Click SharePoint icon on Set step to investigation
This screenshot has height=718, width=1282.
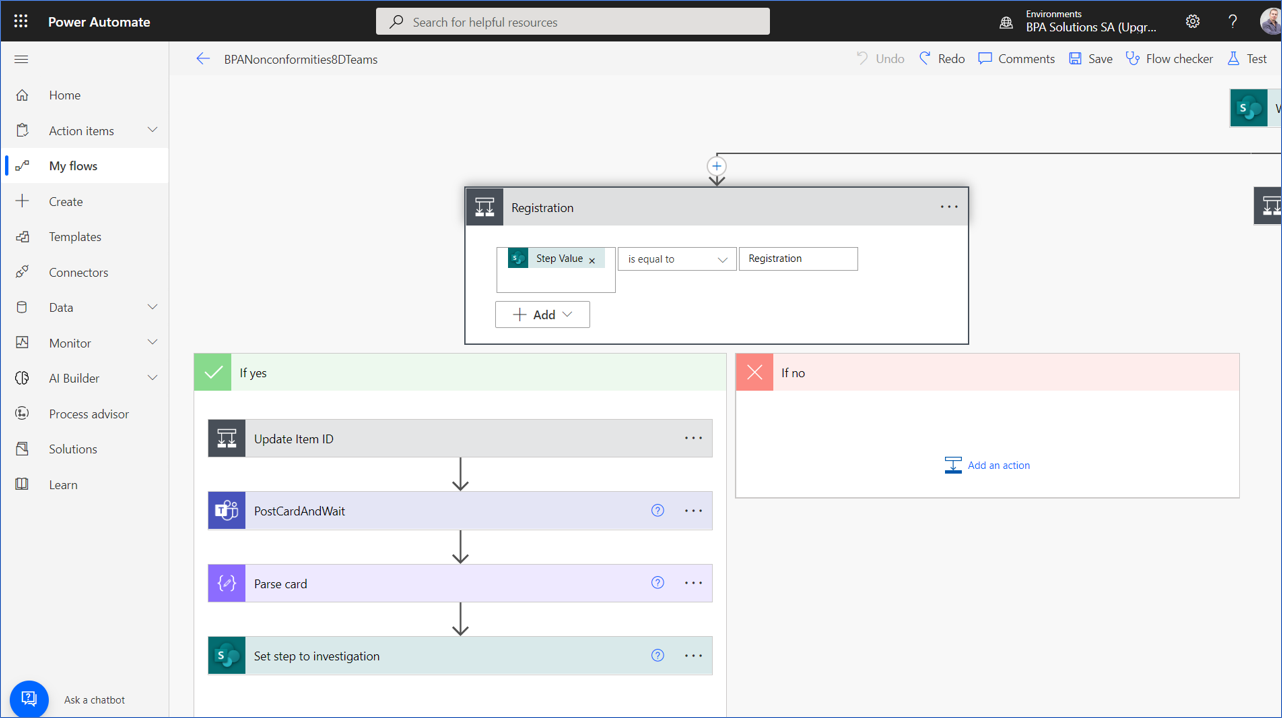pyautogui.click(x=227, y=656)
